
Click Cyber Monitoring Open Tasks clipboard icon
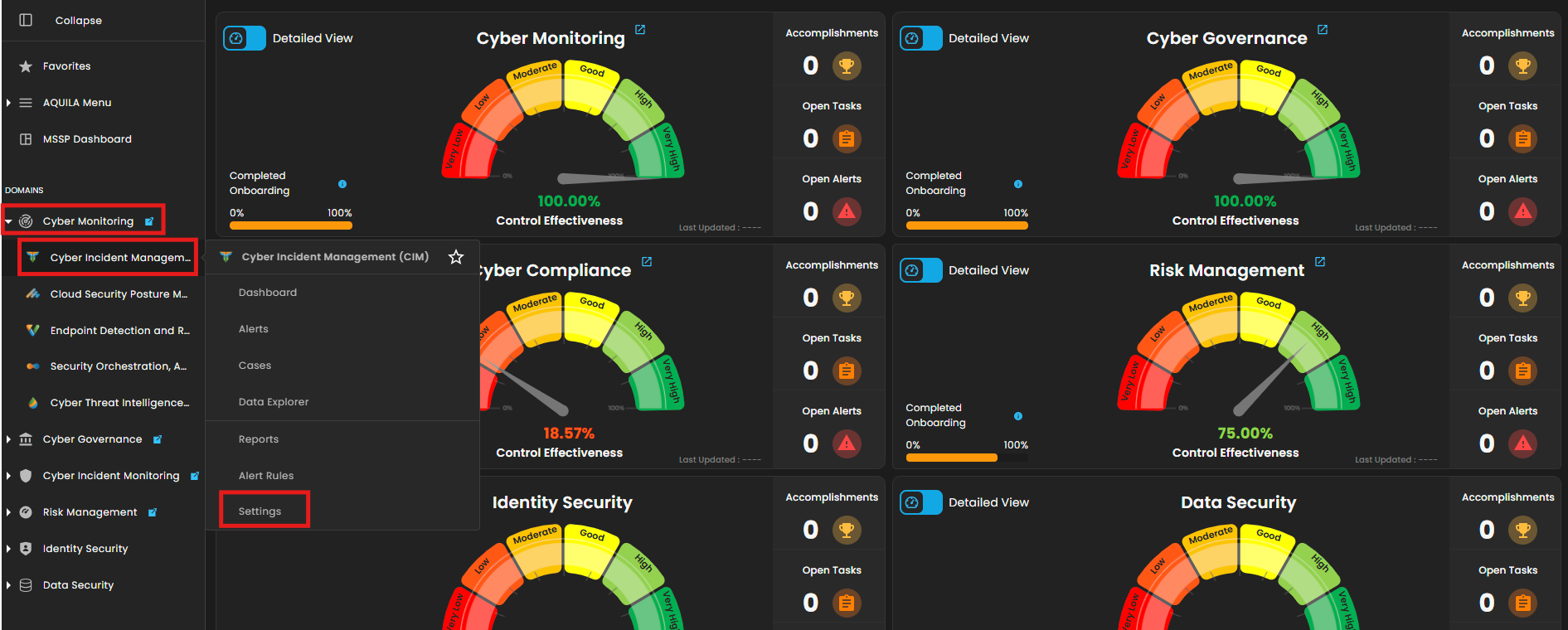847,138
